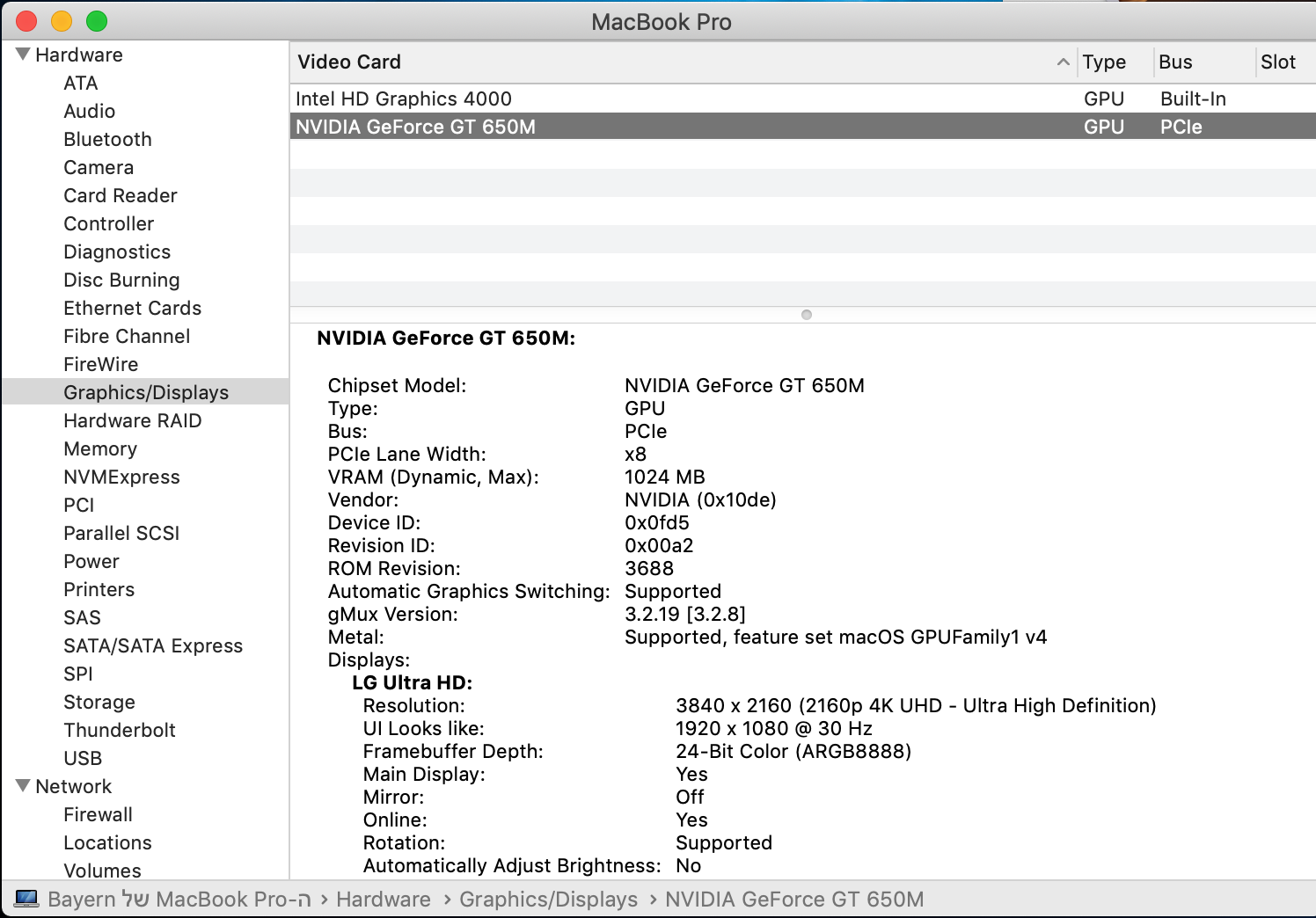Click the Hardware category label
This screenshot has height=918, width=1316.
pos(79,55)
